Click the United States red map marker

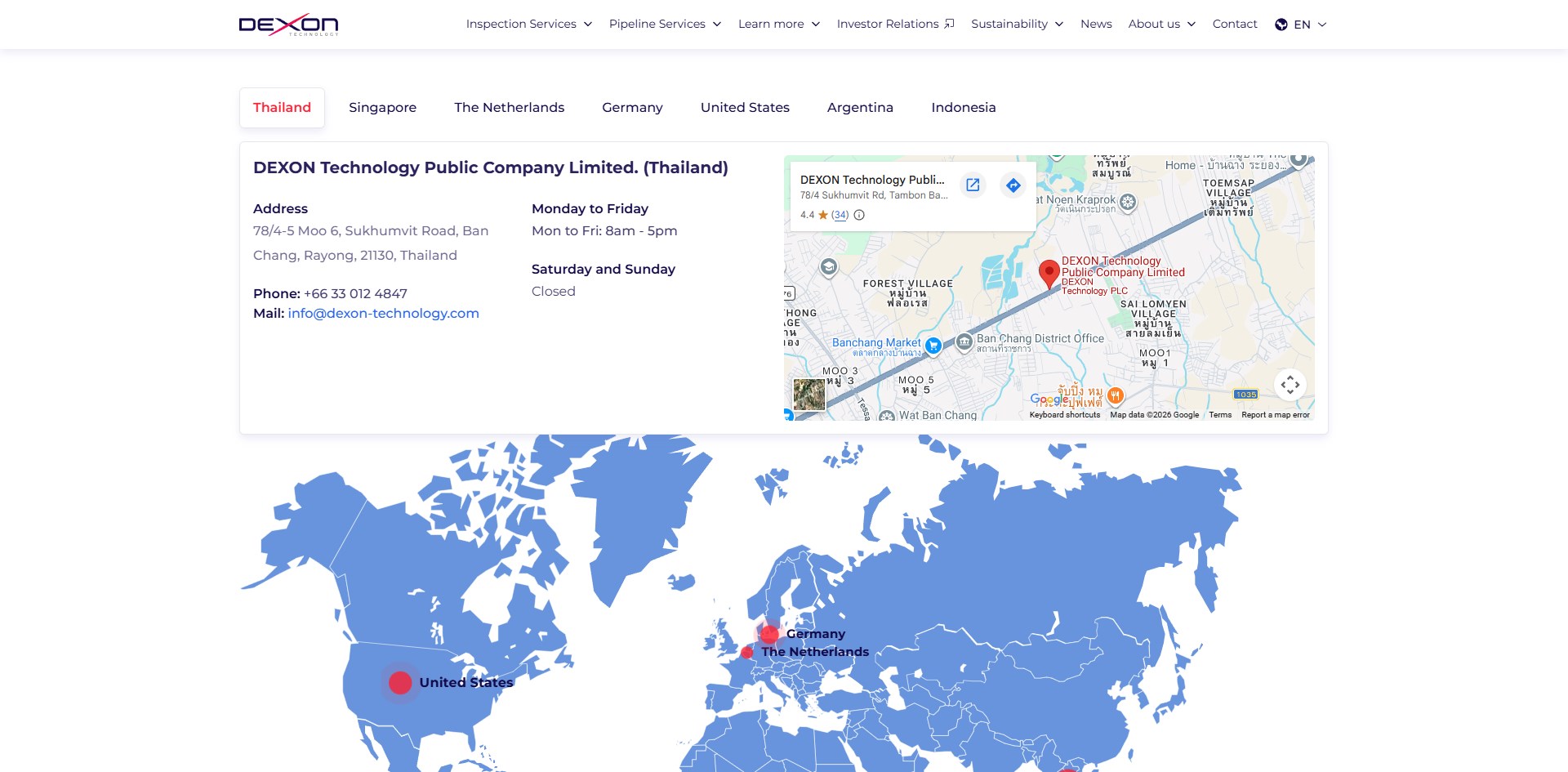pos(400,683)
